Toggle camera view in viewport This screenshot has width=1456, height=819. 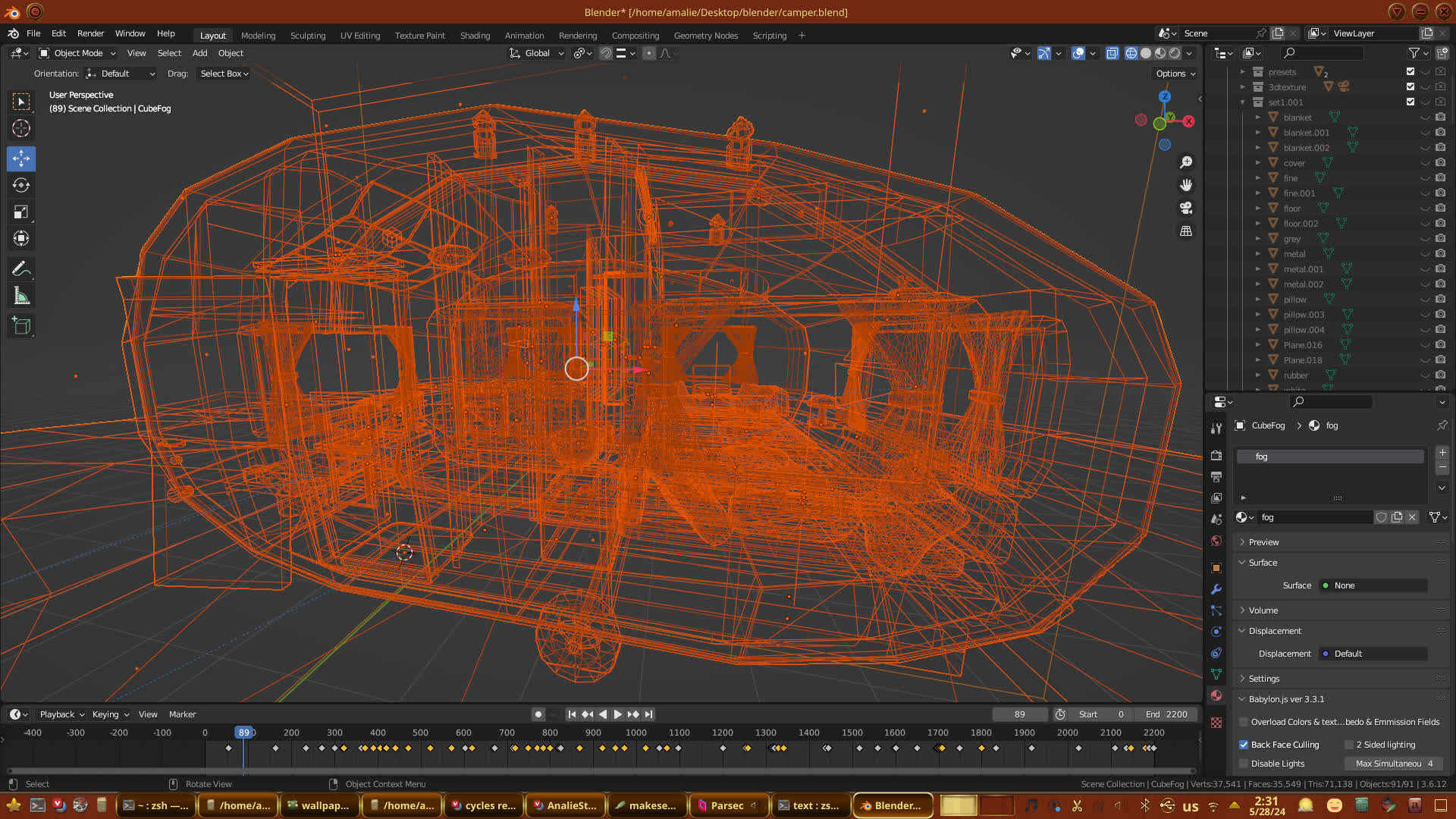[1186, 208]
